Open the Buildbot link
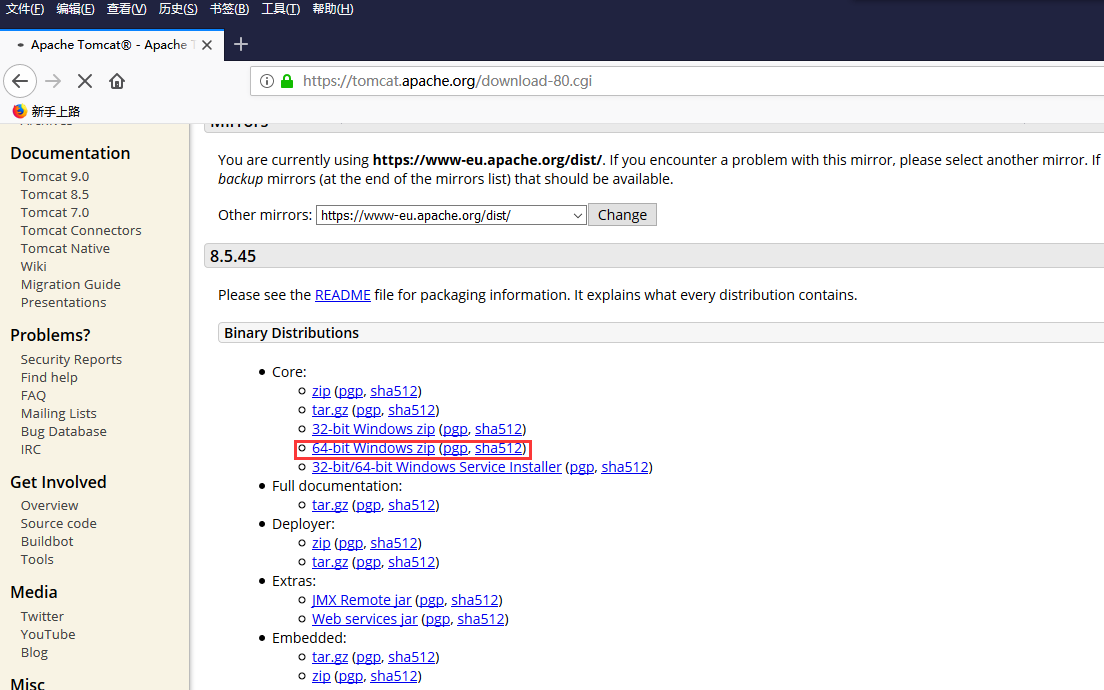 pyautogui.click(x=47, y=541)
